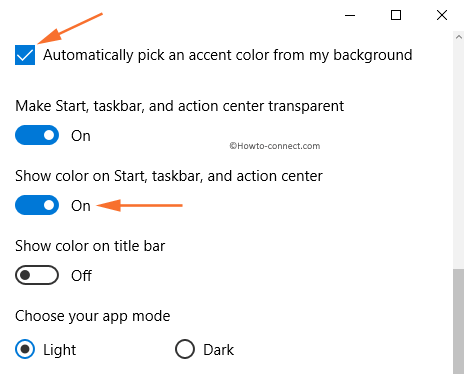Click the vertical scrollbar thumb
This screenshot has width=464, height=374.
[x=459, y=321]
